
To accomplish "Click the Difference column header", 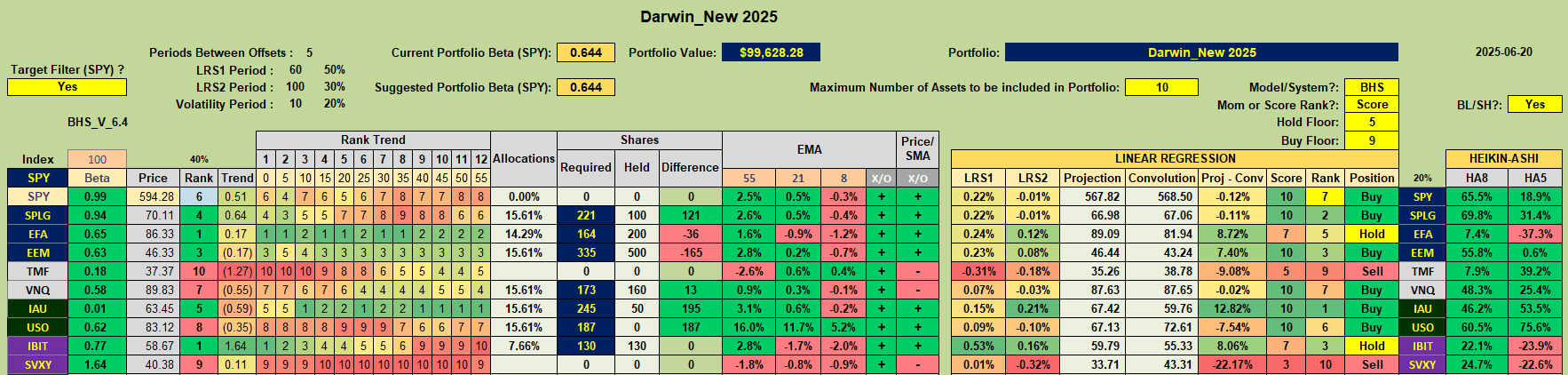I will tap(690, 168).
